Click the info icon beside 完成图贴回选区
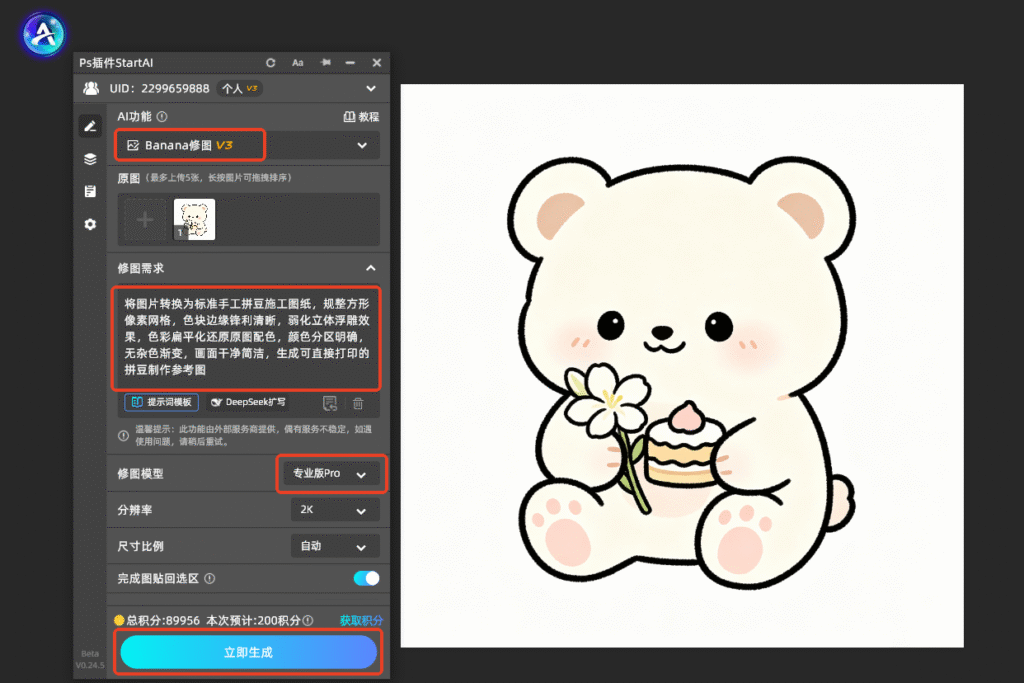 (210, 579)
